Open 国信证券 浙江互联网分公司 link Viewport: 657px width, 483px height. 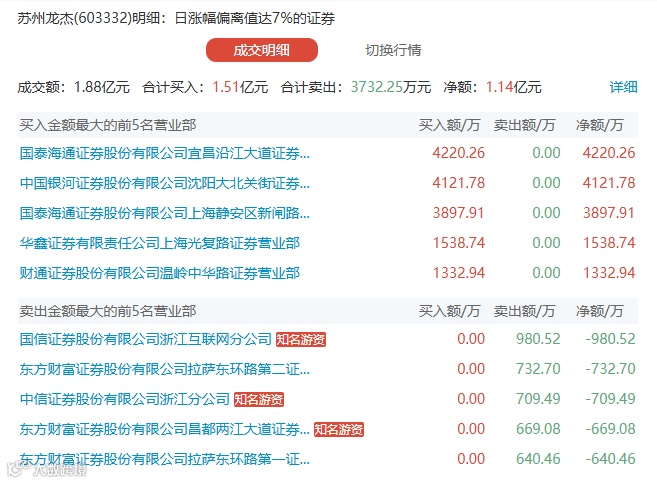point(146,339)
